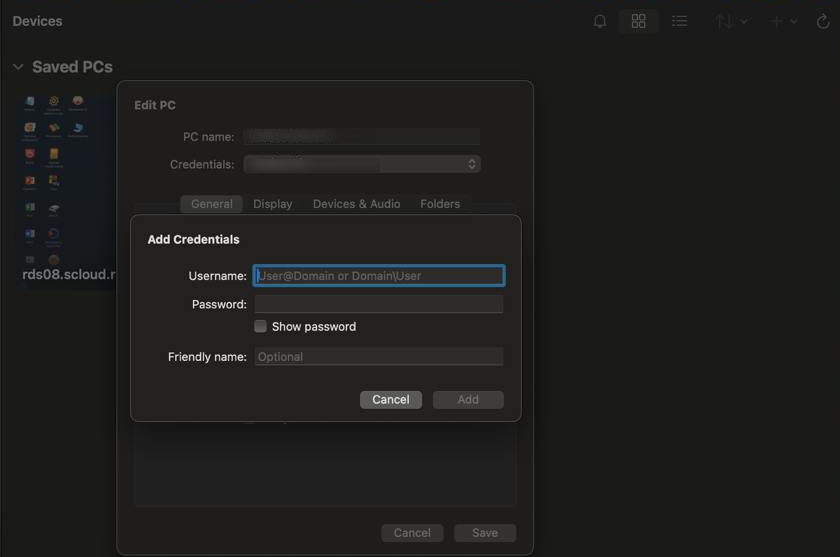Click the refresh icon in toolbar

tap(823, 21)
